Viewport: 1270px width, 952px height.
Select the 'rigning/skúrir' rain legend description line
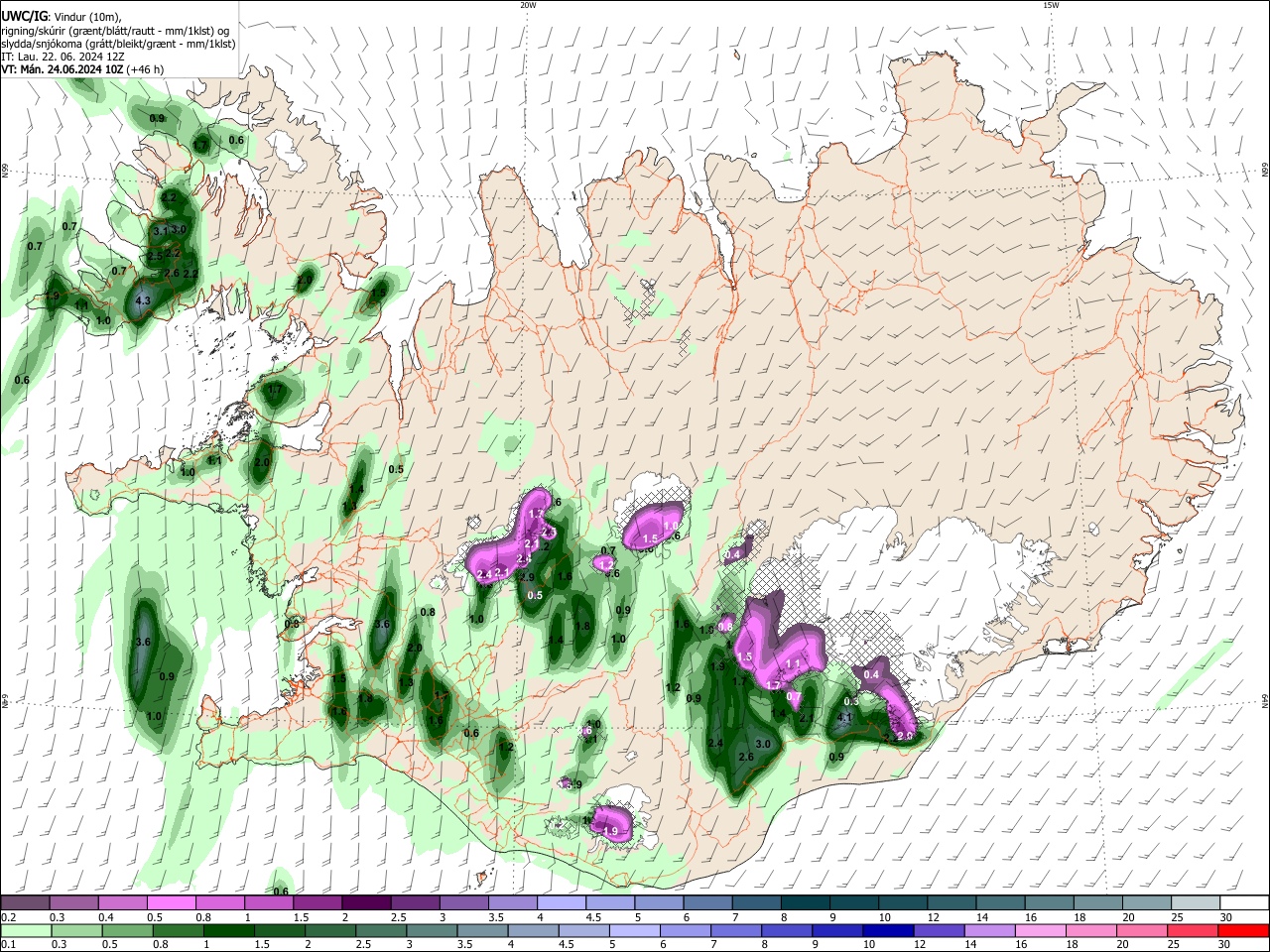tap(114, 31)
